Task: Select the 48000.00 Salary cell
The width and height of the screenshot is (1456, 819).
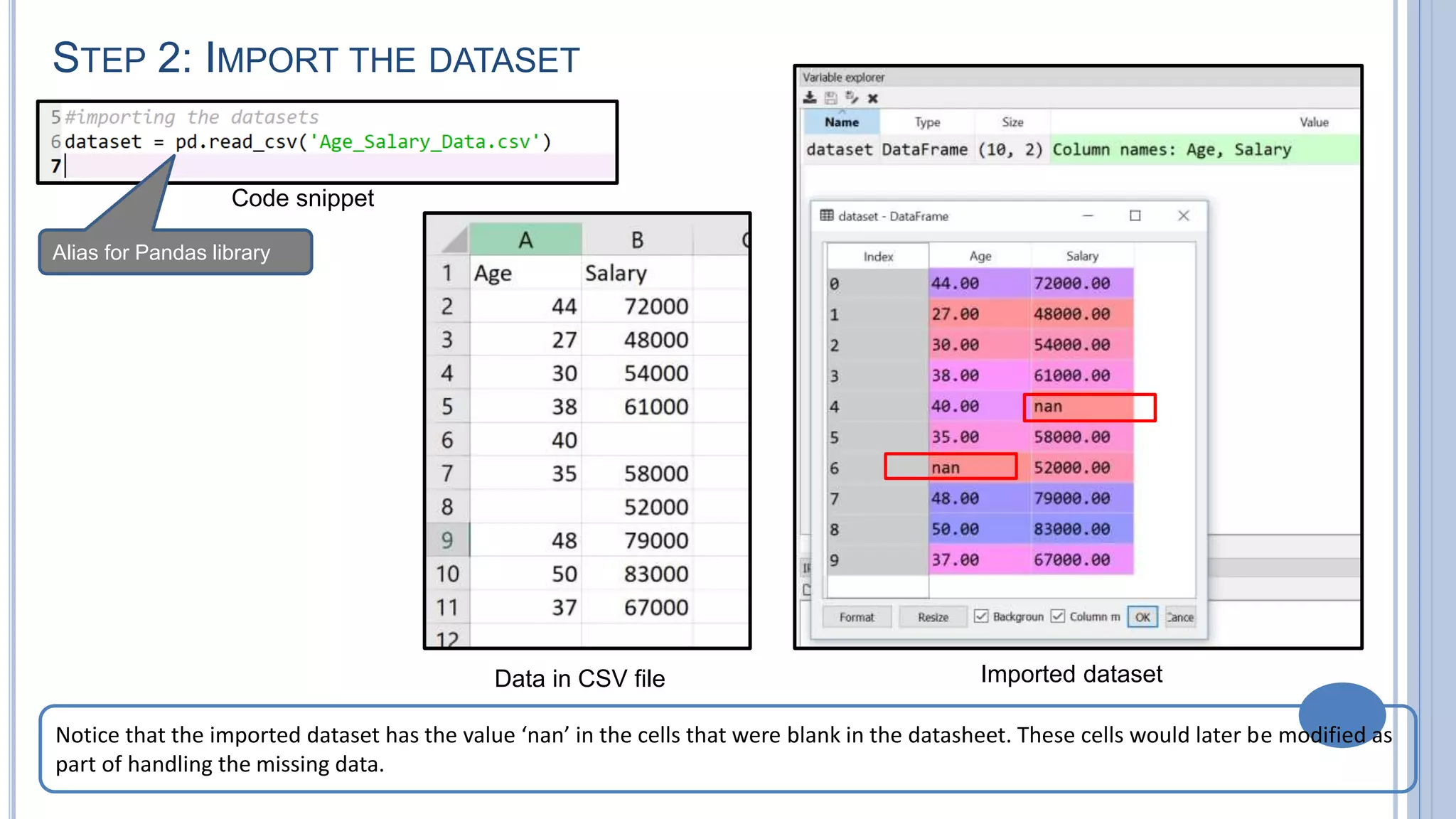Action: click(1082, 314)
